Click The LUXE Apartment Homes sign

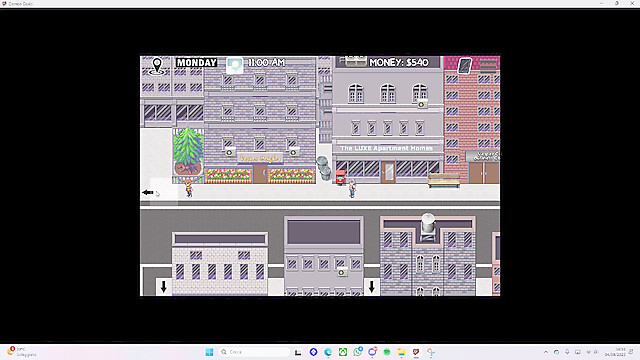click(387, 148)
